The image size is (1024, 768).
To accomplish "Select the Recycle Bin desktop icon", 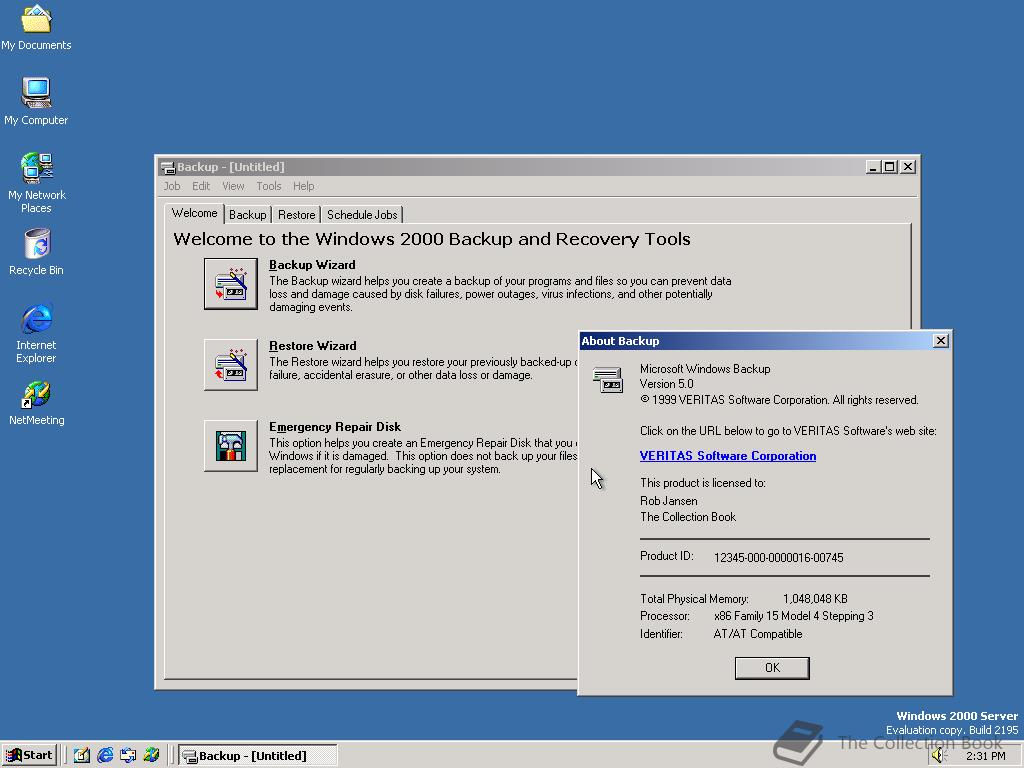I will [37, 251].
